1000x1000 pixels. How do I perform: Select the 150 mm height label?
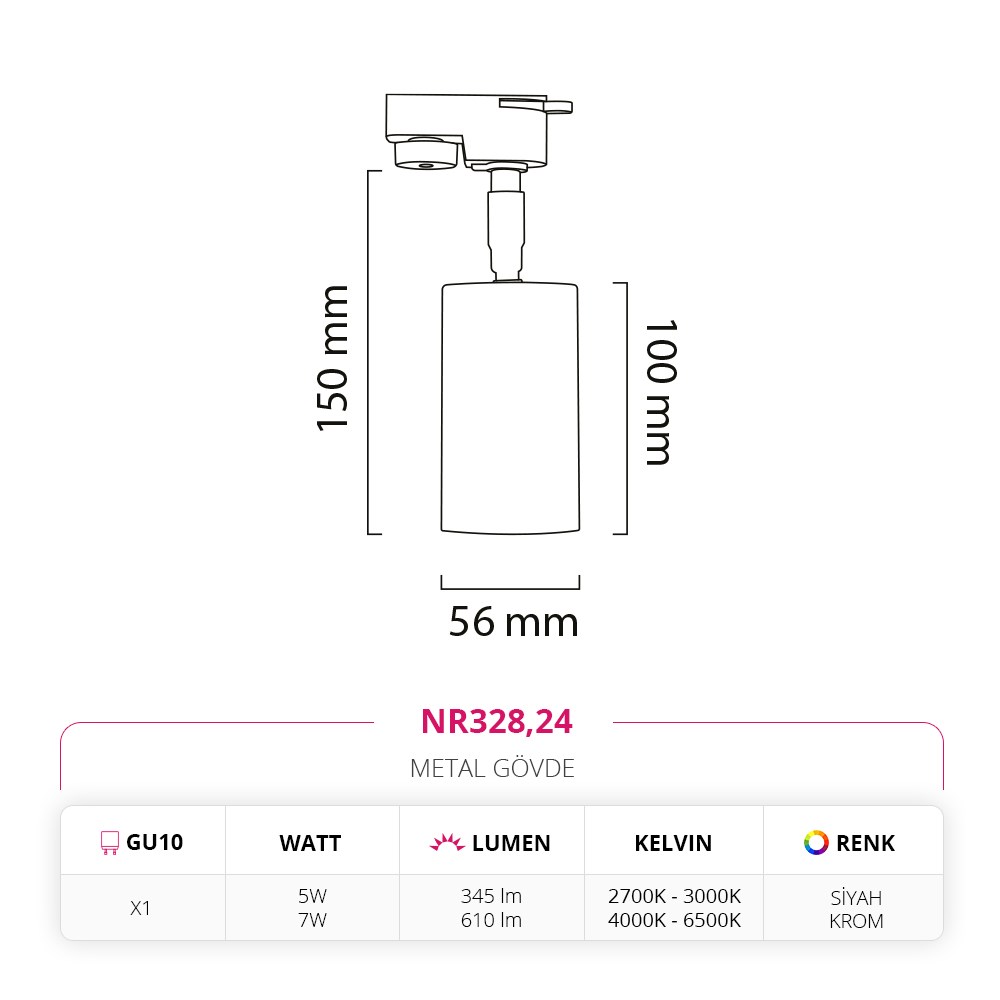[333, 358]
